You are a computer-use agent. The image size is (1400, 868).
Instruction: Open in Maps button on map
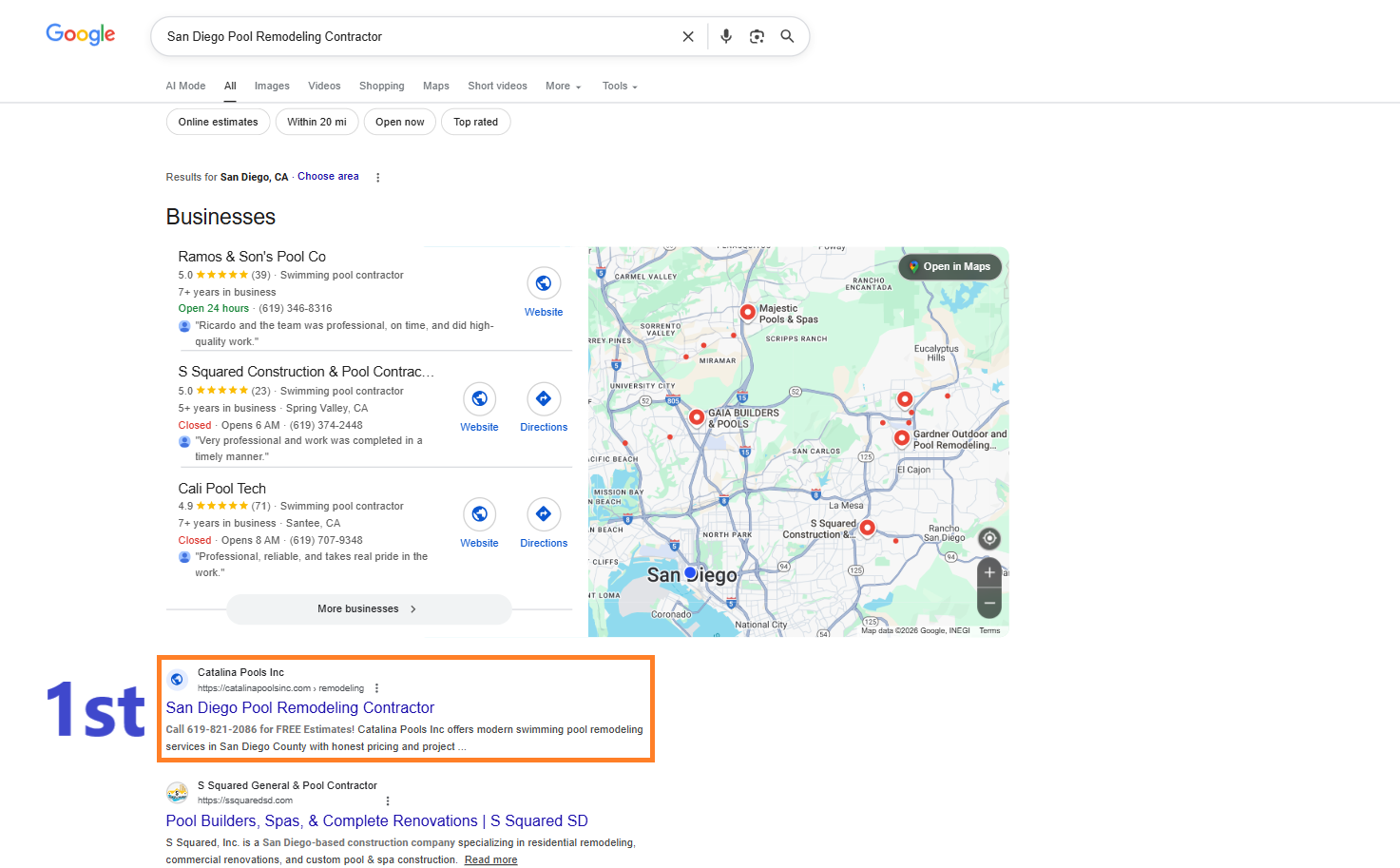pos(950,266)
